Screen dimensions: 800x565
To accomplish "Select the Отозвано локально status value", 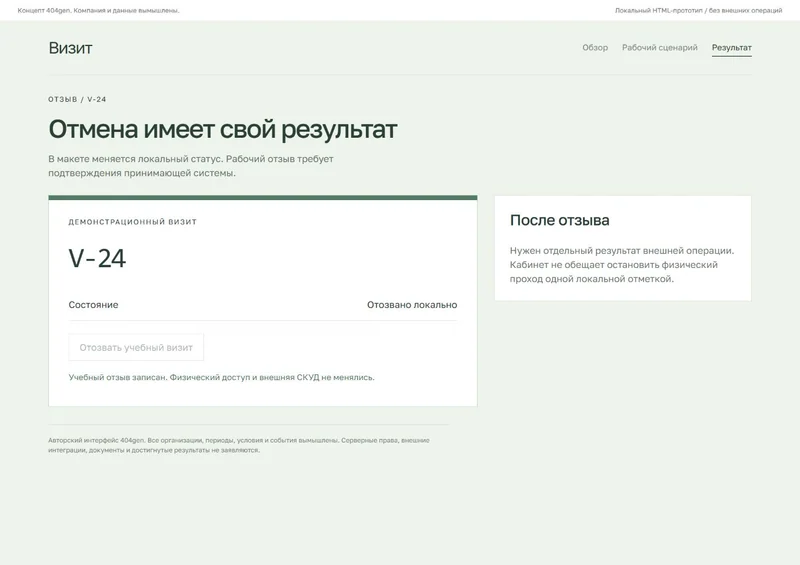I will (412, 305).
